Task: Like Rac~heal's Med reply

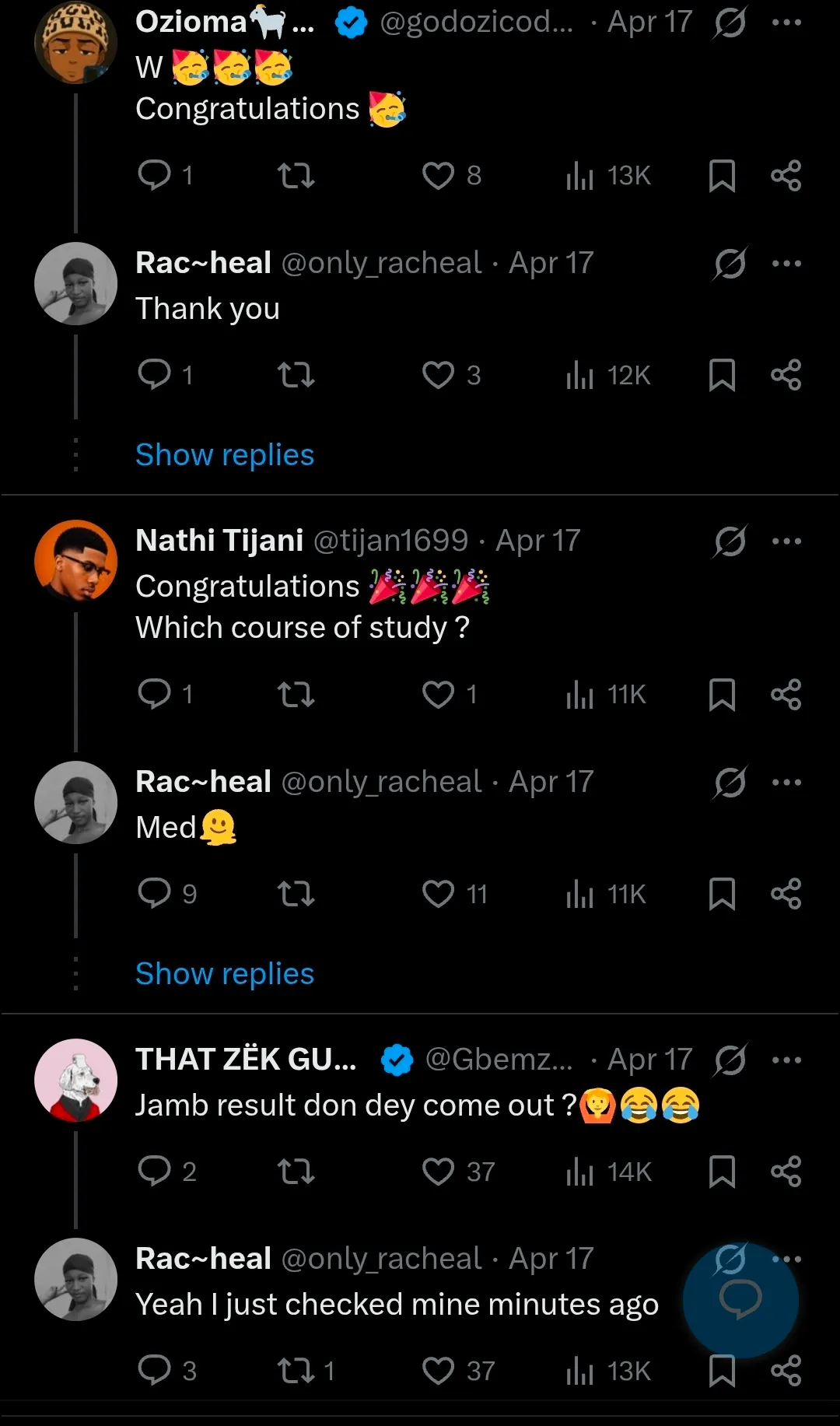Action: [438, 894]
